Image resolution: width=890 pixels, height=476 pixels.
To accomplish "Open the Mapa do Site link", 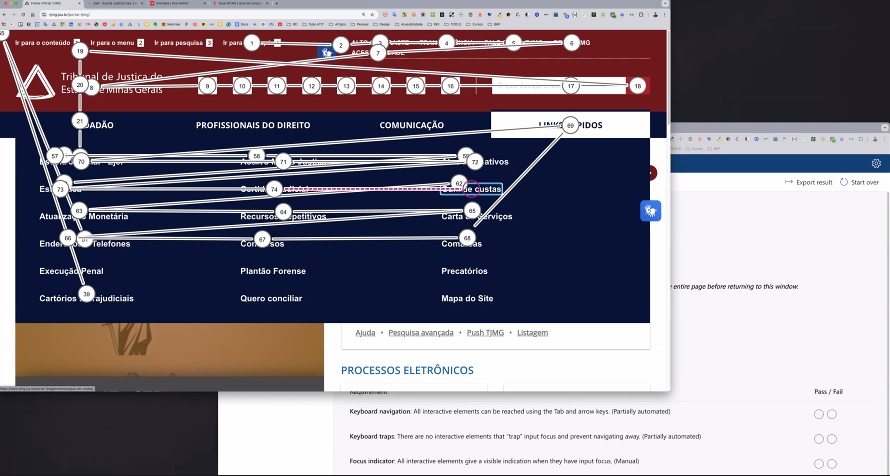I will (x=467, y=298).
